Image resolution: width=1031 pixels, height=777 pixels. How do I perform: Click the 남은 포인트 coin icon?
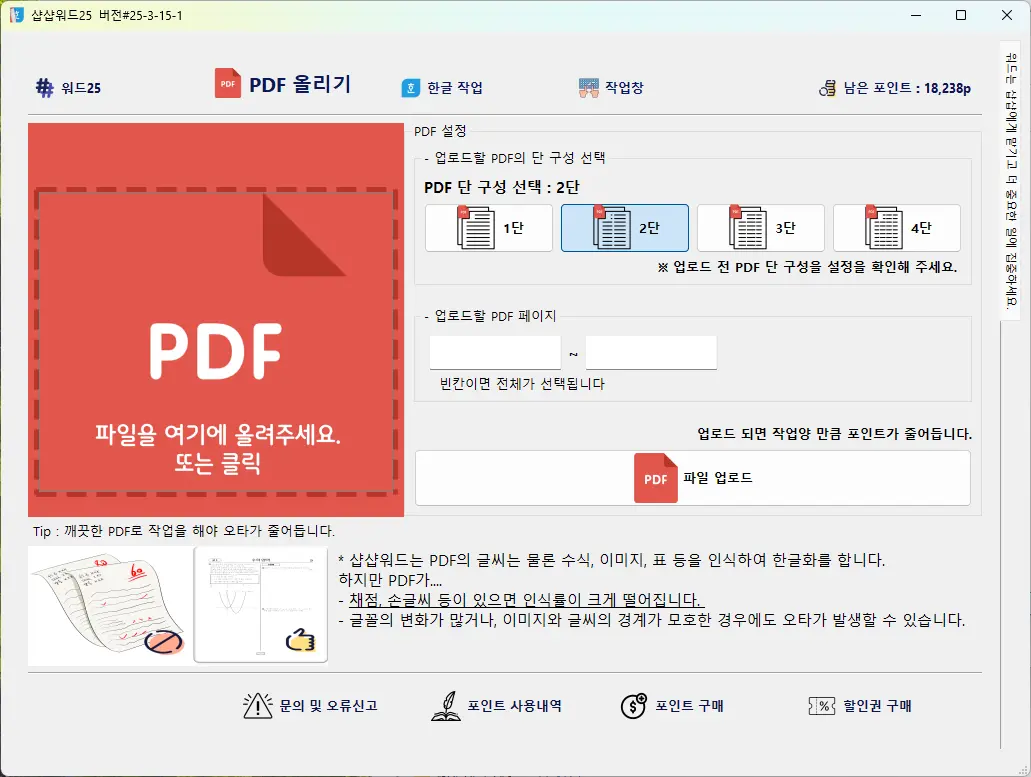click(827, 88)
